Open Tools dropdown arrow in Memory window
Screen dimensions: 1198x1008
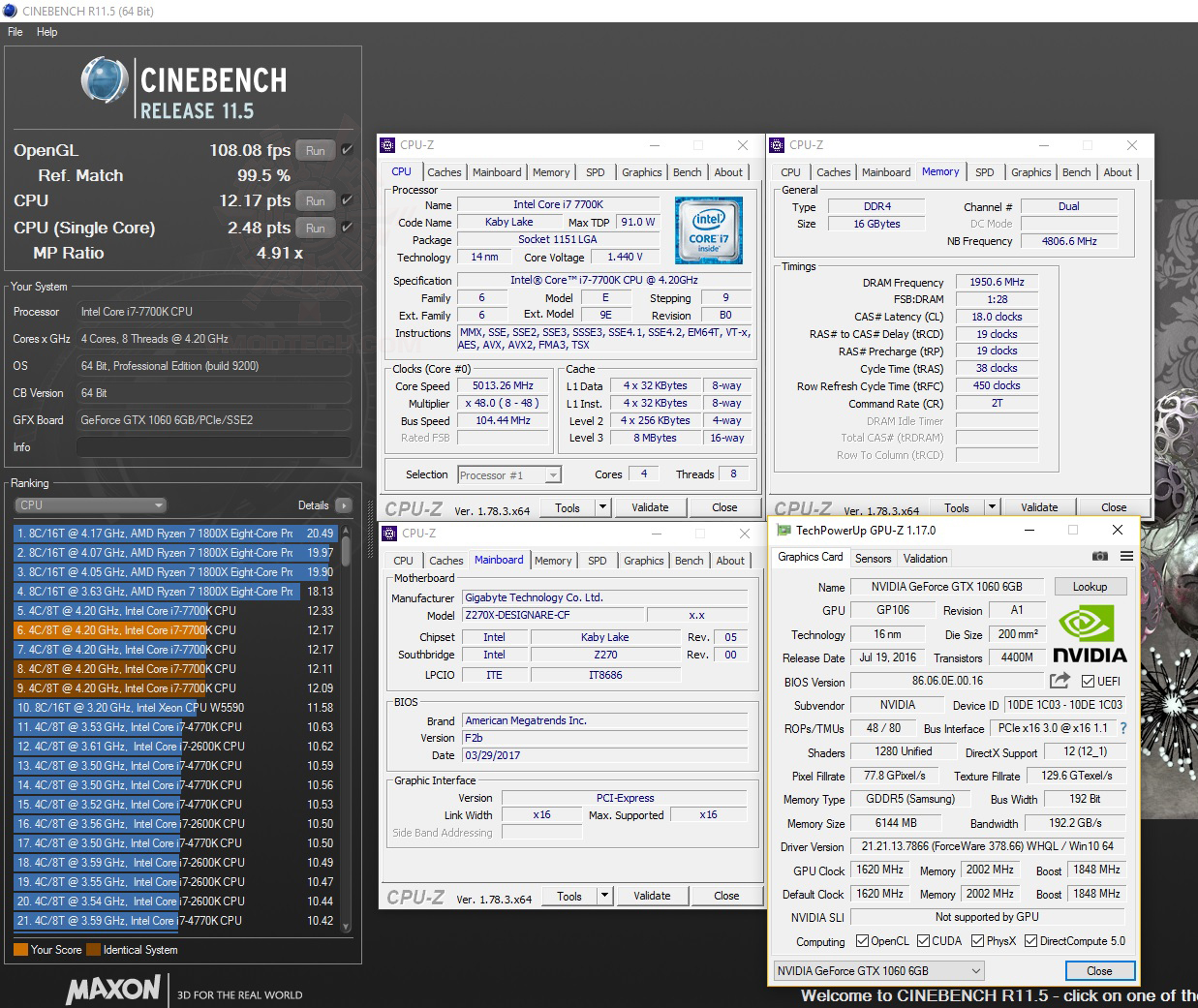coord(992,507)
